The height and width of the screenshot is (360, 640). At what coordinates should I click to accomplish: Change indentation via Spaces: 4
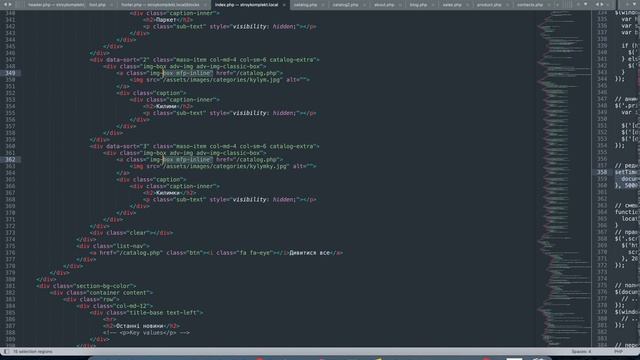pos(581,351)
